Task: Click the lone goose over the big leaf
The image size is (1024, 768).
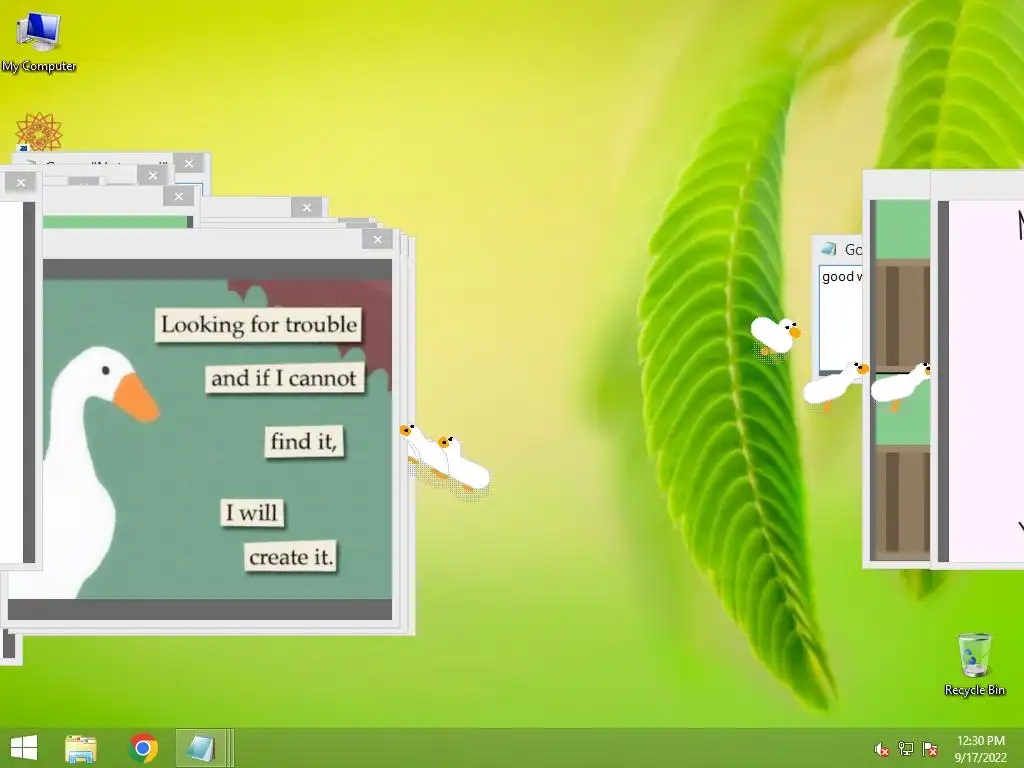Action: tap(775, 335)
